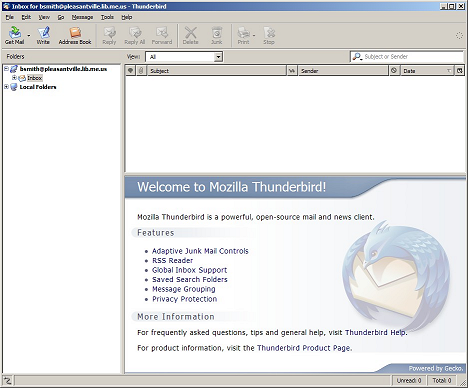
Task: Visit the Thunderbird Help link
Action: (x=375, y=332)
